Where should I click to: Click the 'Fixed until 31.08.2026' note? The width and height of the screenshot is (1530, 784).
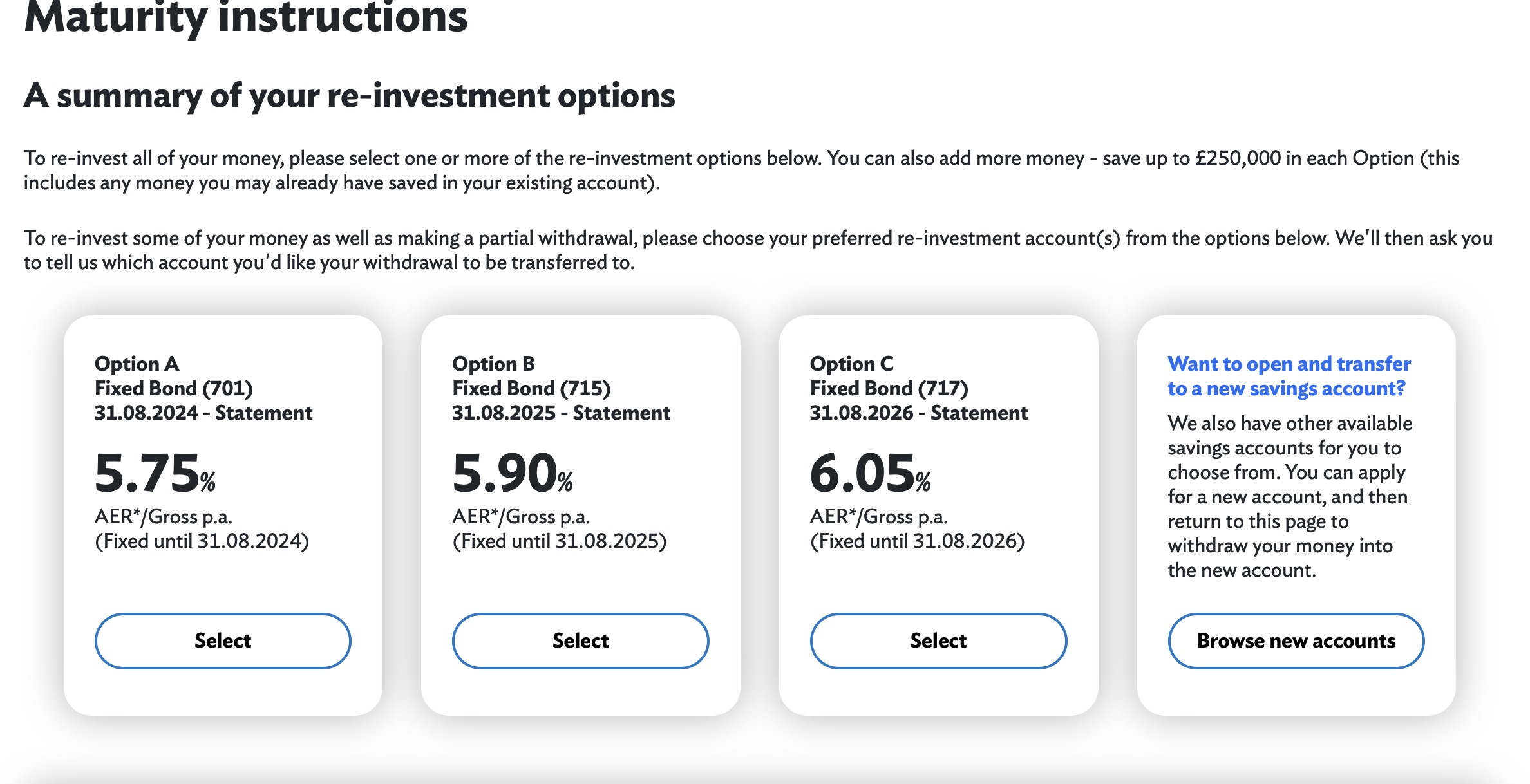pos(917,541)
